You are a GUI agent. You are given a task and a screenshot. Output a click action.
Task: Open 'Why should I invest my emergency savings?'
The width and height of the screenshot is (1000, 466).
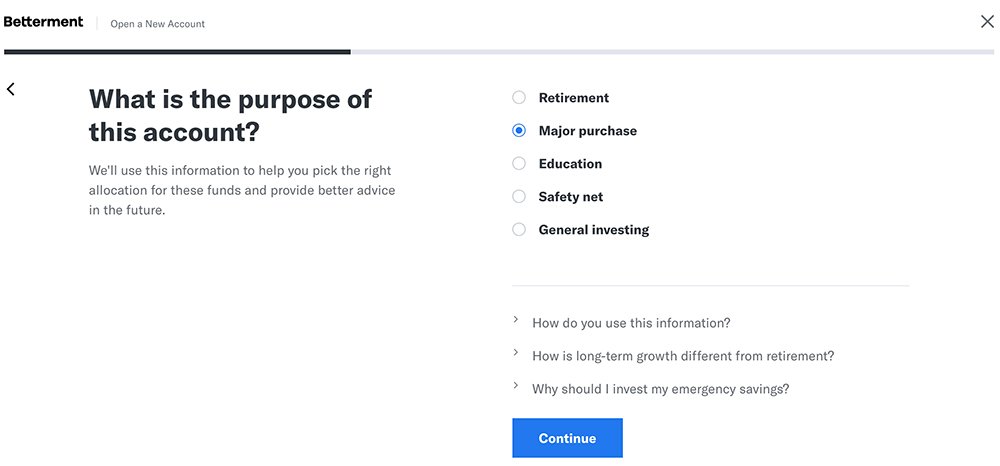(661, 389)
